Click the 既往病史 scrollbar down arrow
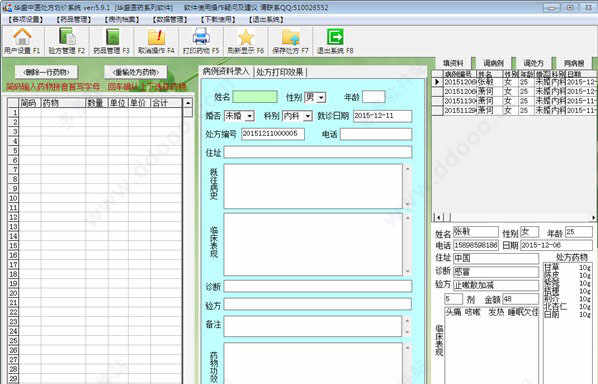 coord(408,204)
